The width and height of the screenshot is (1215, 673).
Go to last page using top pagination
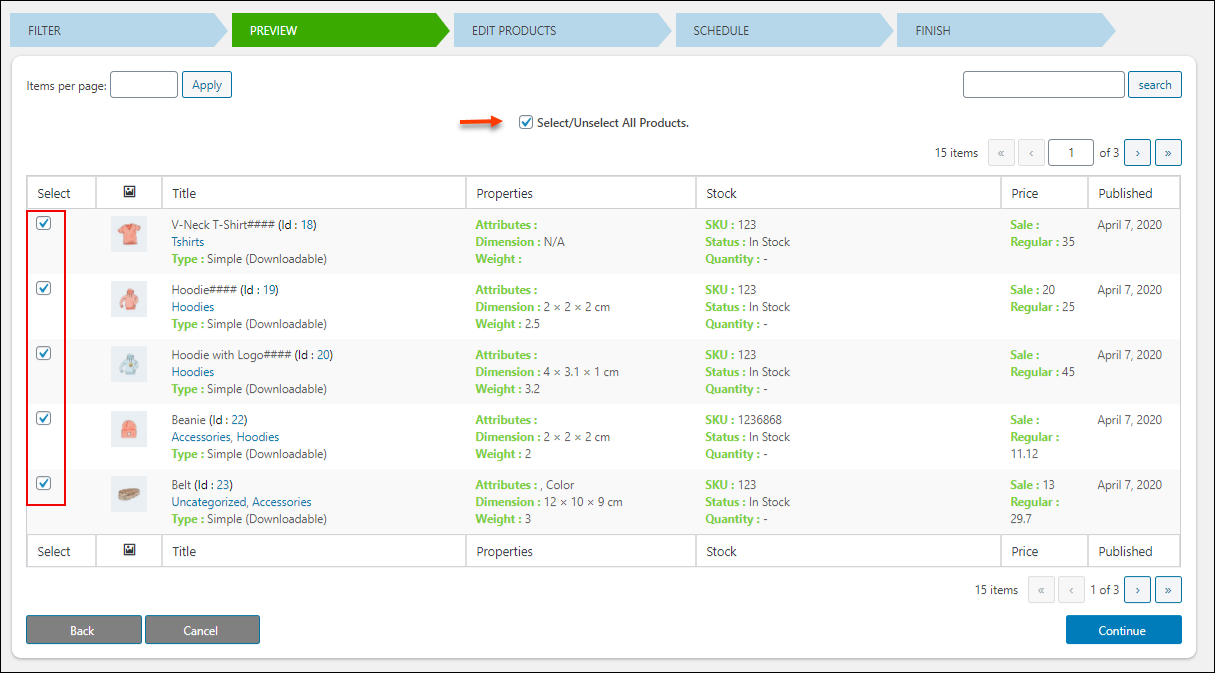1168,153
